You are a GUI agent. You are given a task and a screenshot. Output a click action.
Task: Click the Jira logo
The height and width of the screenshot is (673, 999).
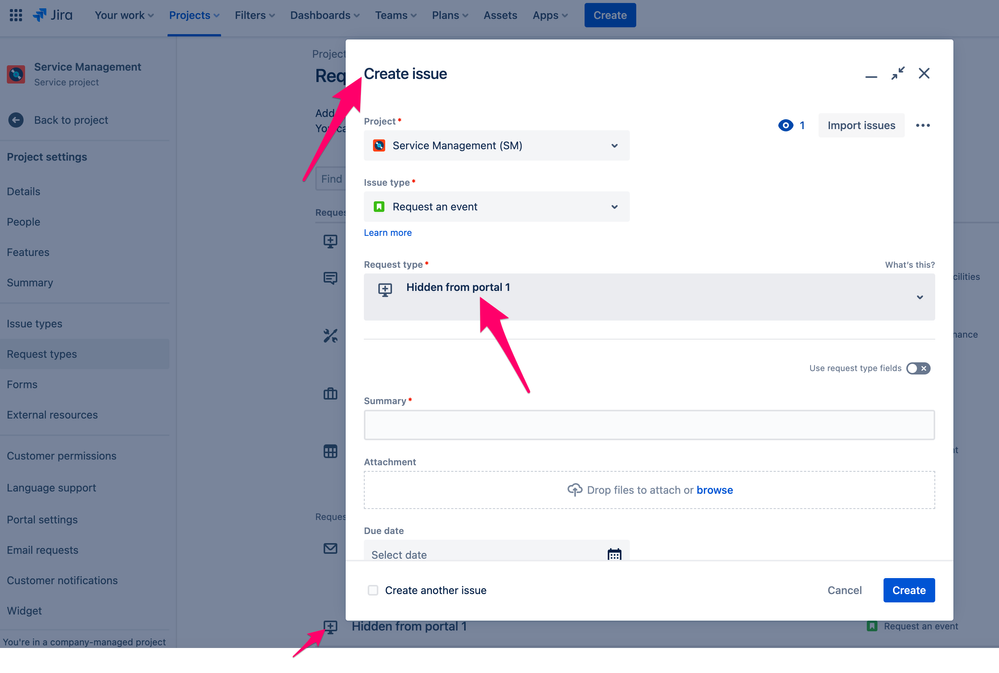coord(53,15)
